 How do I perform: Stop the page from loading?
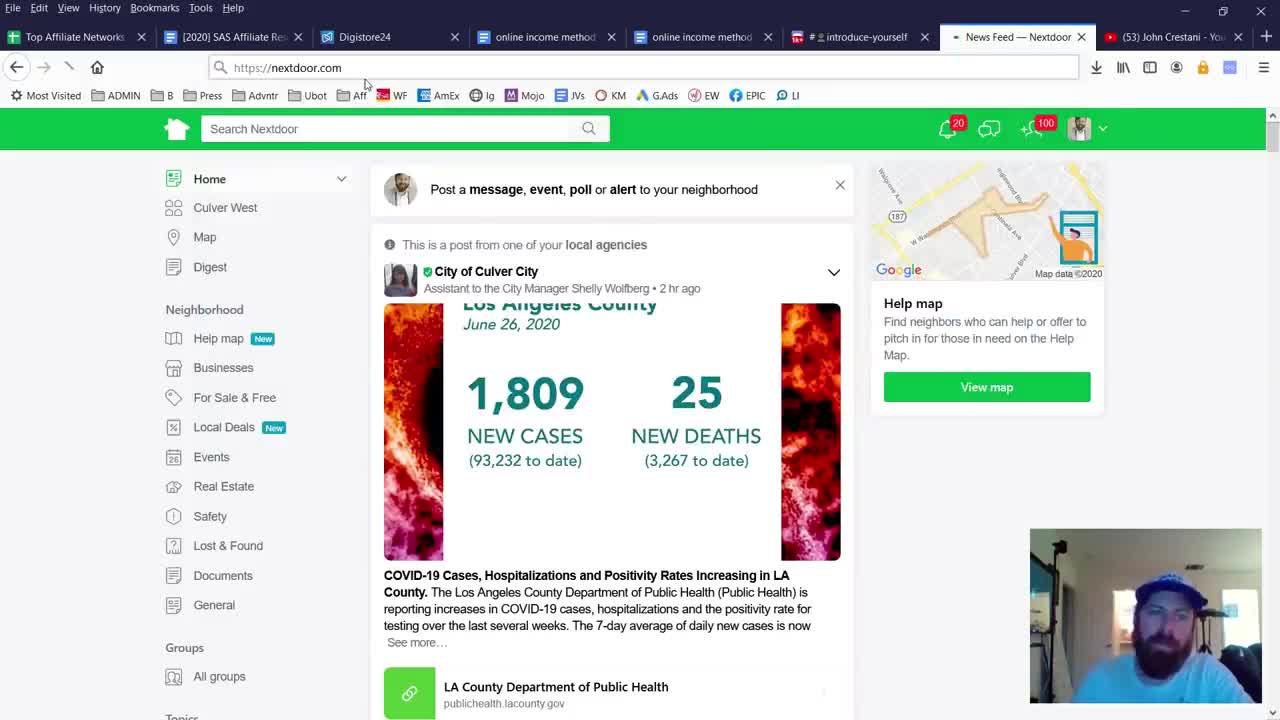69,67
